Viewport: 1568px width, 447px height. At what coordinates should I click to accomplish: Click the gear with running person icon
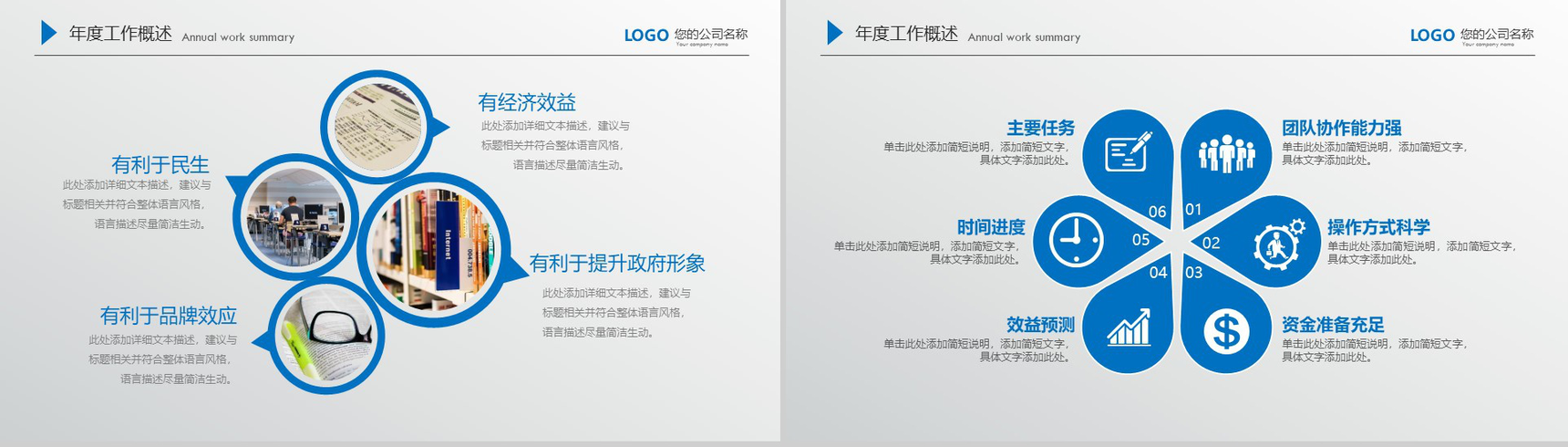(x=1278, y=244)
